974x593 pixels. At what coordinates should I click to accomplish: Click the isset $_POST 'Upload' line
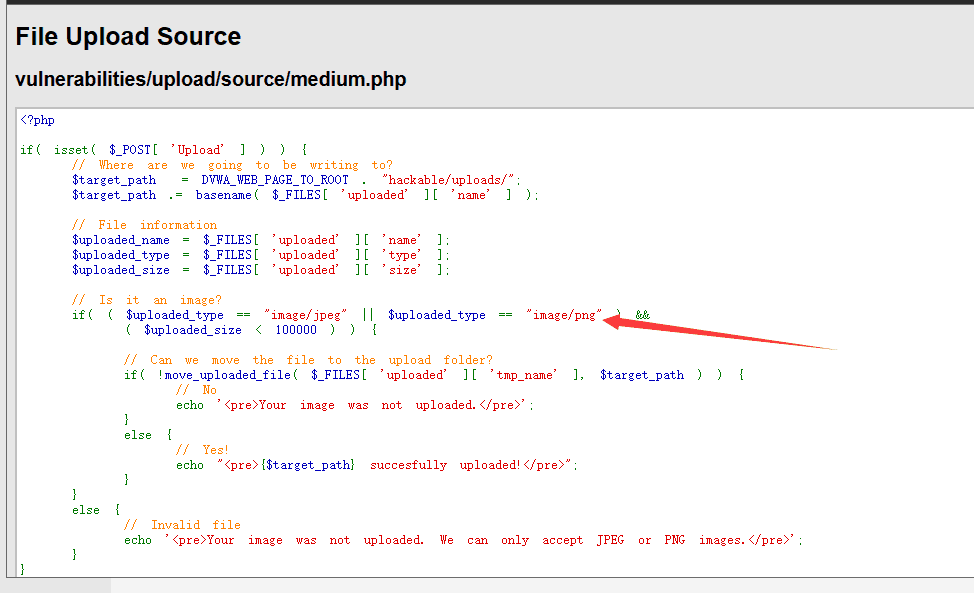pyautogui.click(x=164, y=150)
